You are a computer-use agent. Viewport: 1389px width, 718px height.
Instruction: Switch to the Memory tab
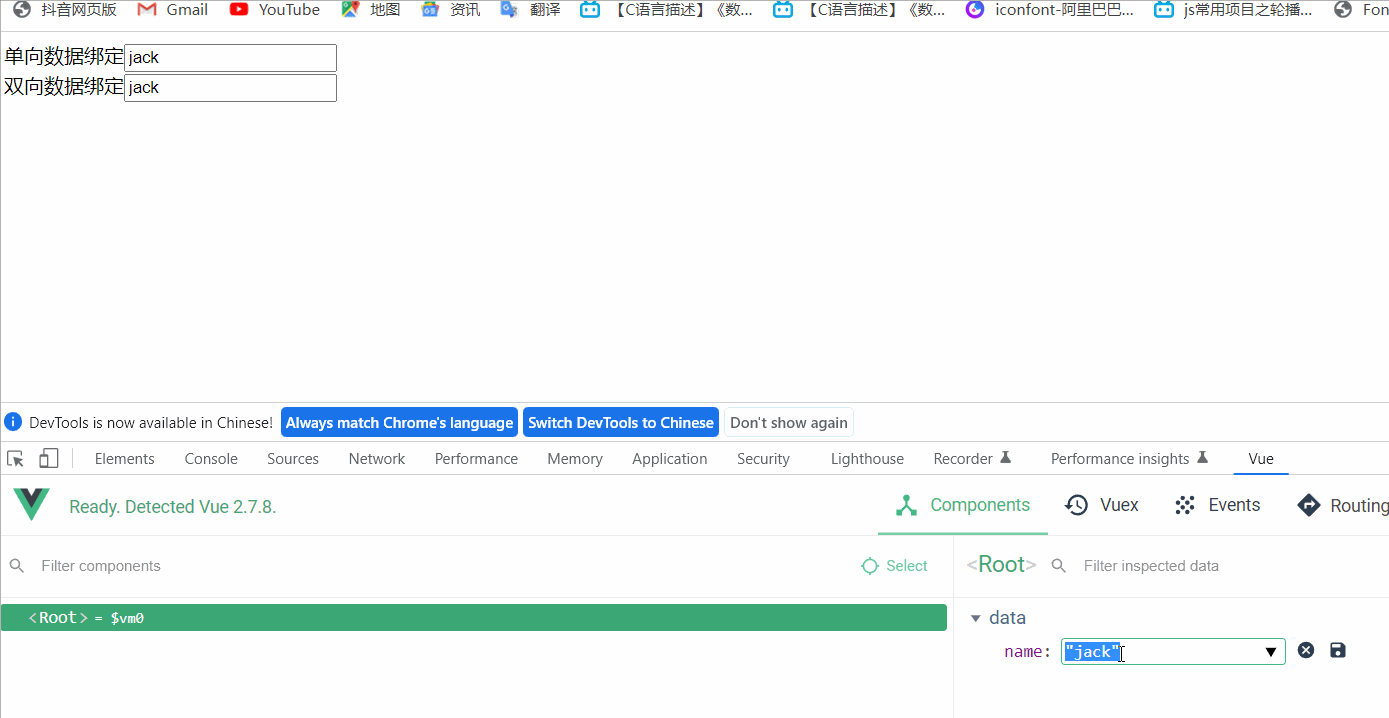tap(575, 459)
